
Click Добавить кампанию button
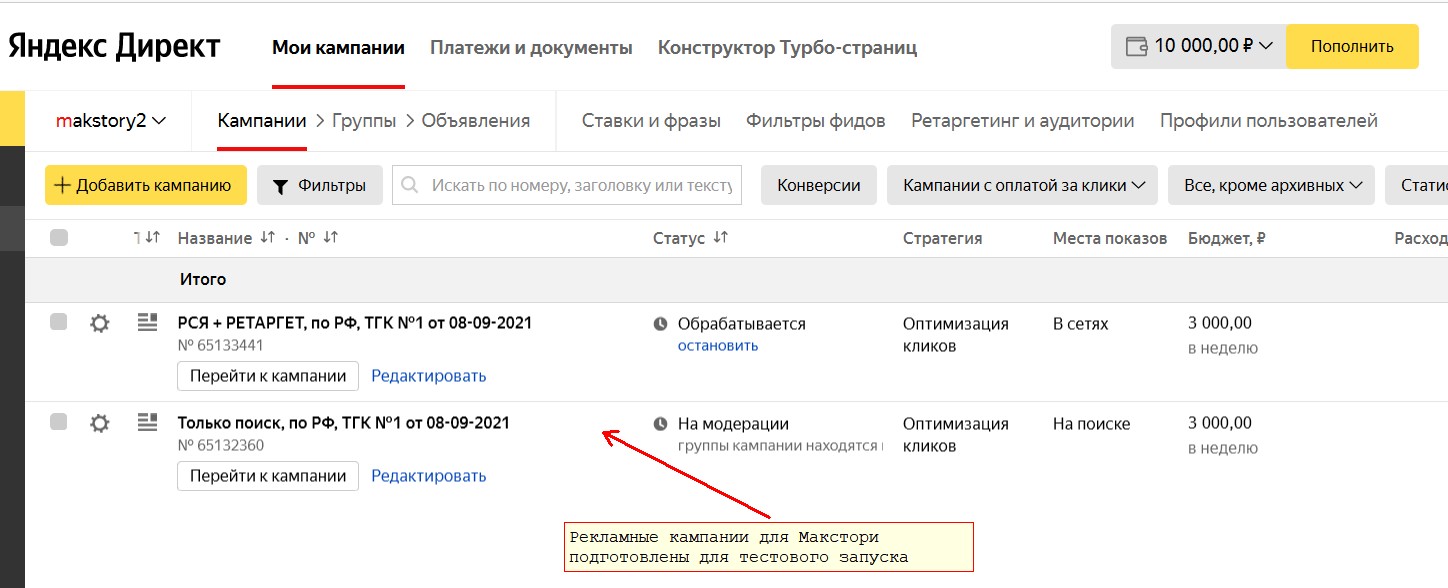pos(146,185)
